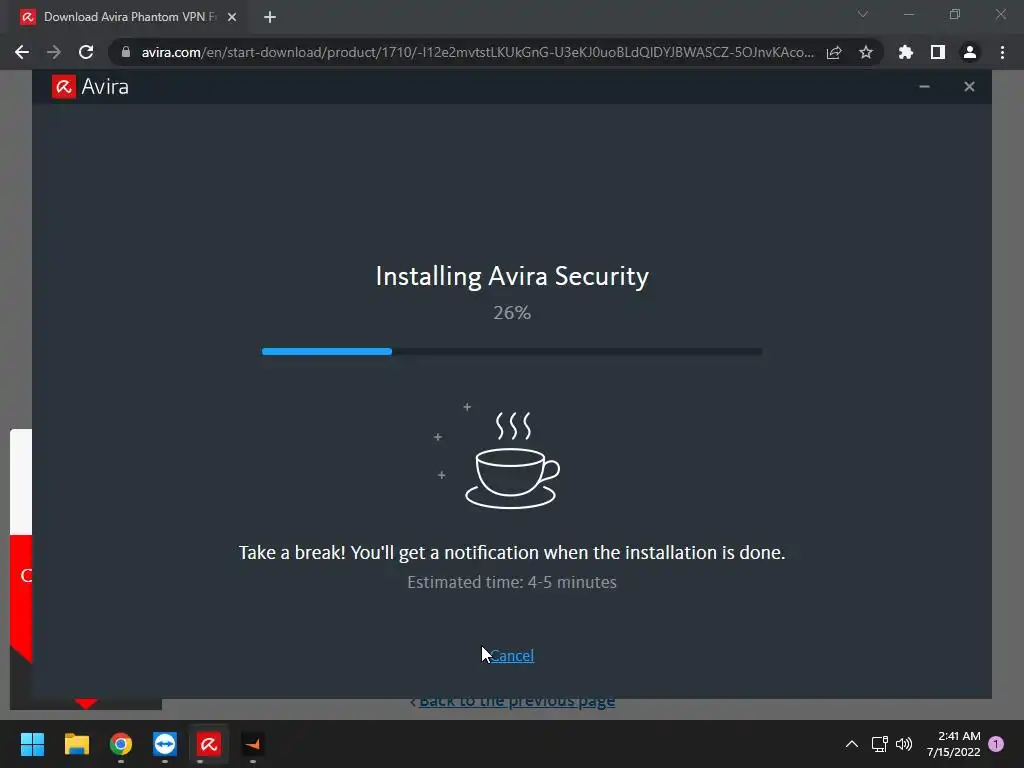Click the 26% progress text
The height and width of the screenshot is (768, 1024).
[512, 313]
